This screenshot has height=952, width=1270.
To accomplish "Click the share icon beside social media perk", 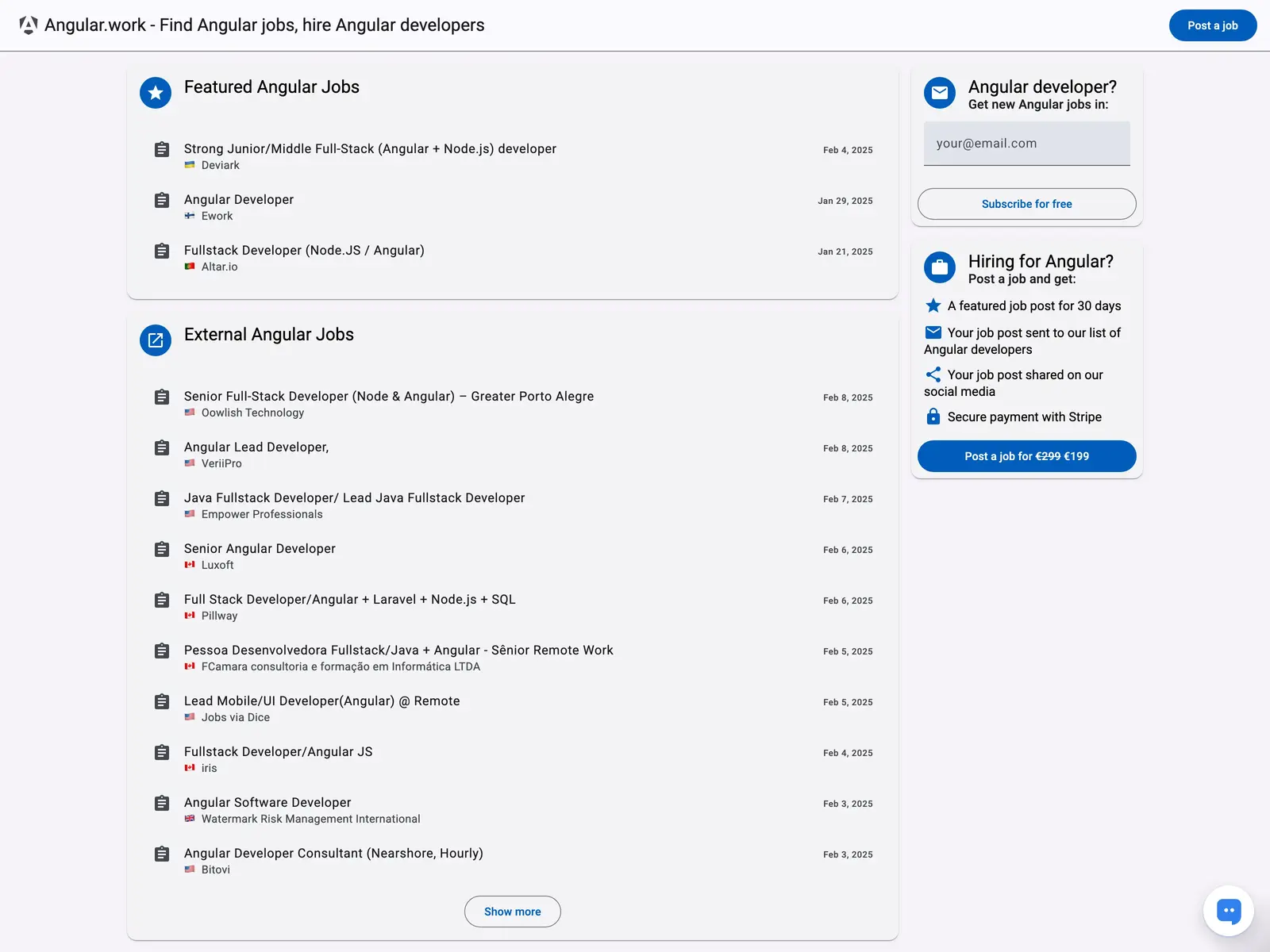I will point(933,374).
